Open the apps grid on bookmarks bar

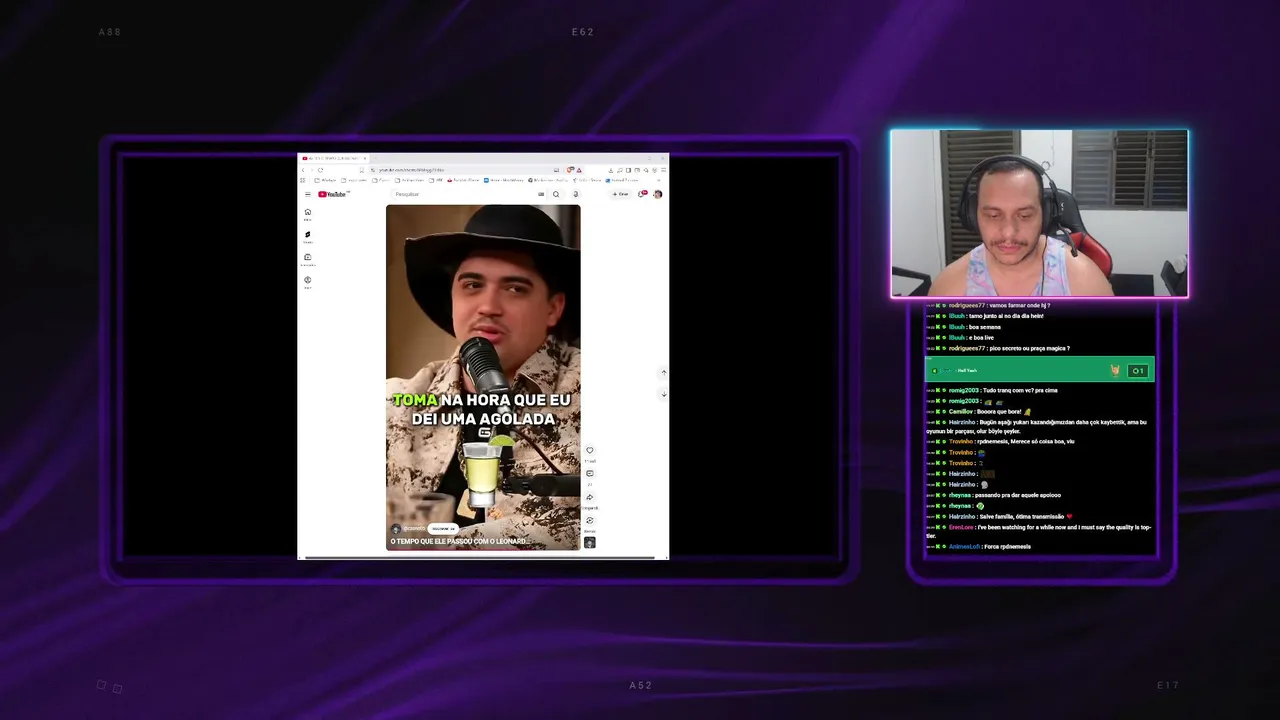[303, 180]
